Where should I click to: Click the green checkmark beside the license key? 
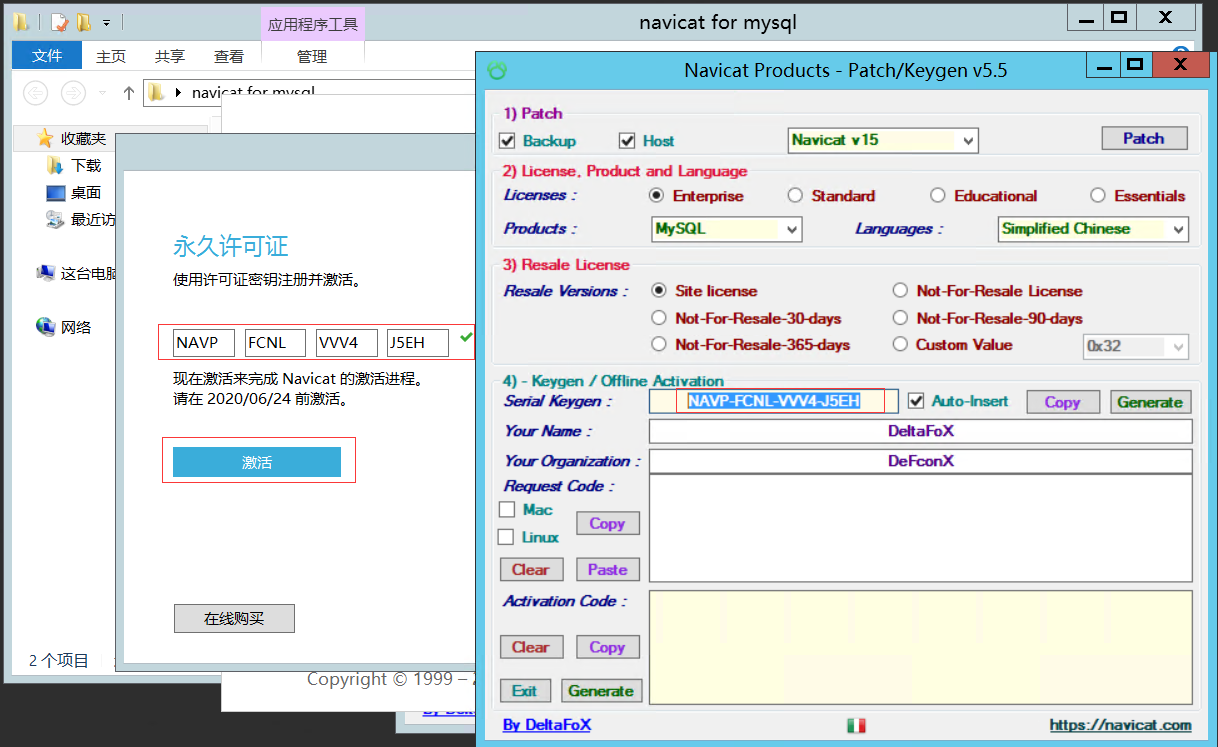click(465, 340)
